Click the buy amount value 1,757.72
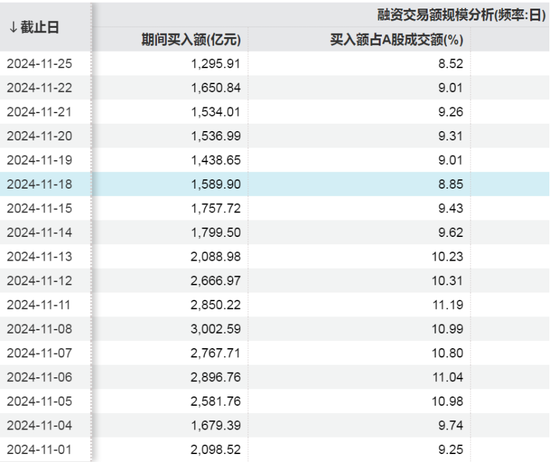Screen dimensions: 550x462 click(x=216, y=208)
